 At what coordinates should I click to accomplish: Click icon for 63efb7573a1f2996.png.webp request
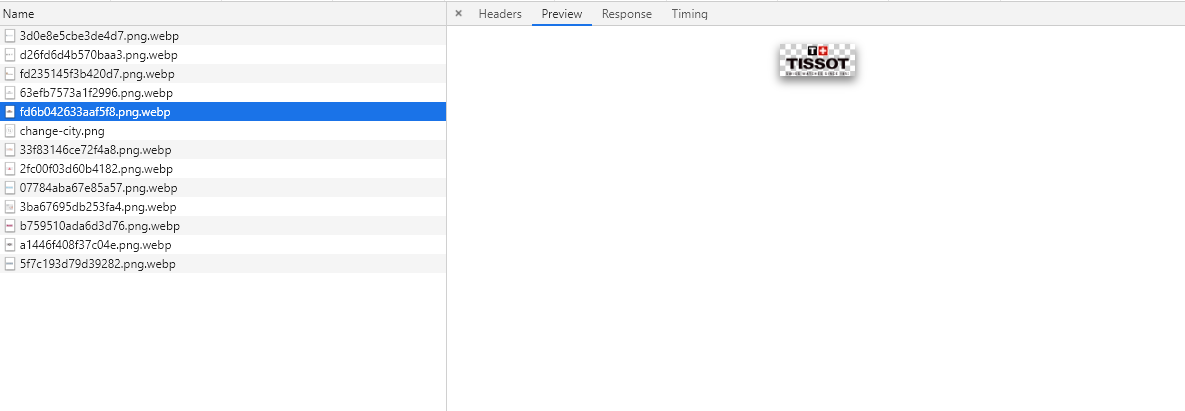click(x=10, y=93)
